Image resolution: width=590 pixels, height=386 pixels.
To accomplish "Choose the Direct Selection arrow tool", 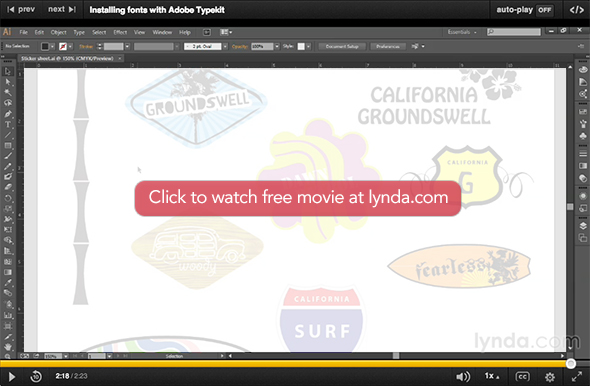I will pyautogui.click(x=8, y=82).
